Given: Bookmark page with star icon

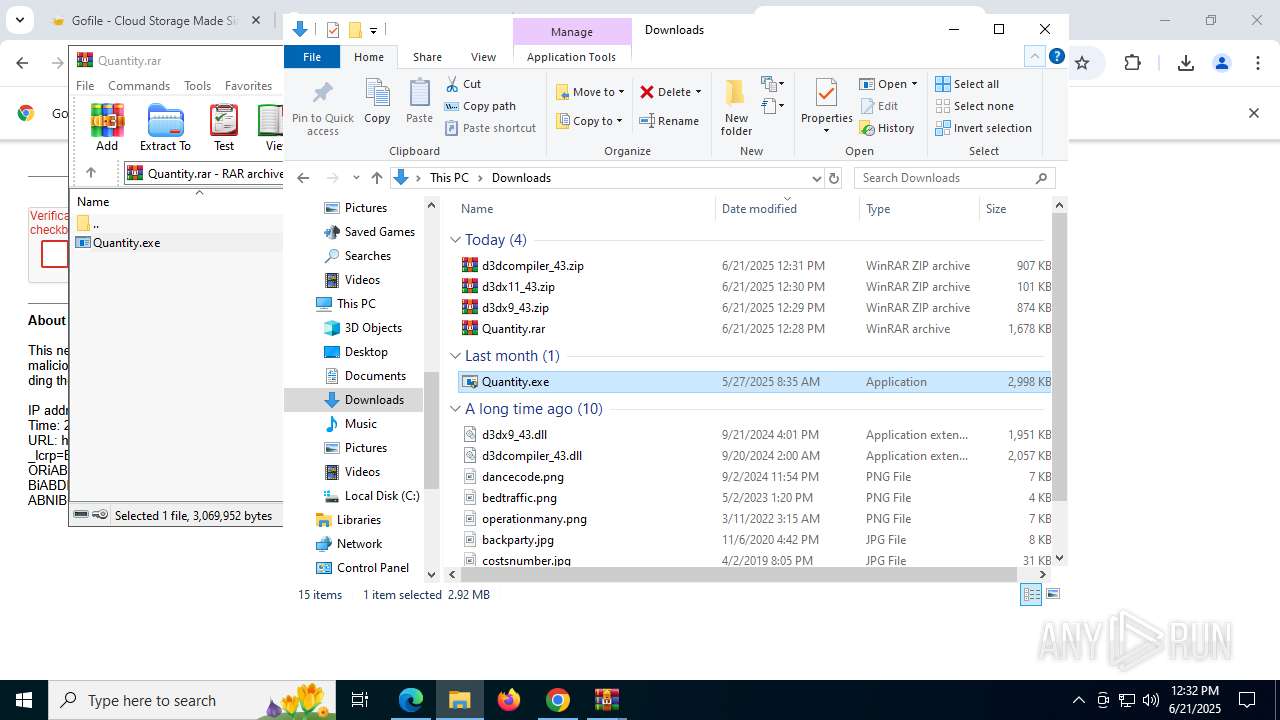Looking at the screenshot, I should tap(1082, 63).
